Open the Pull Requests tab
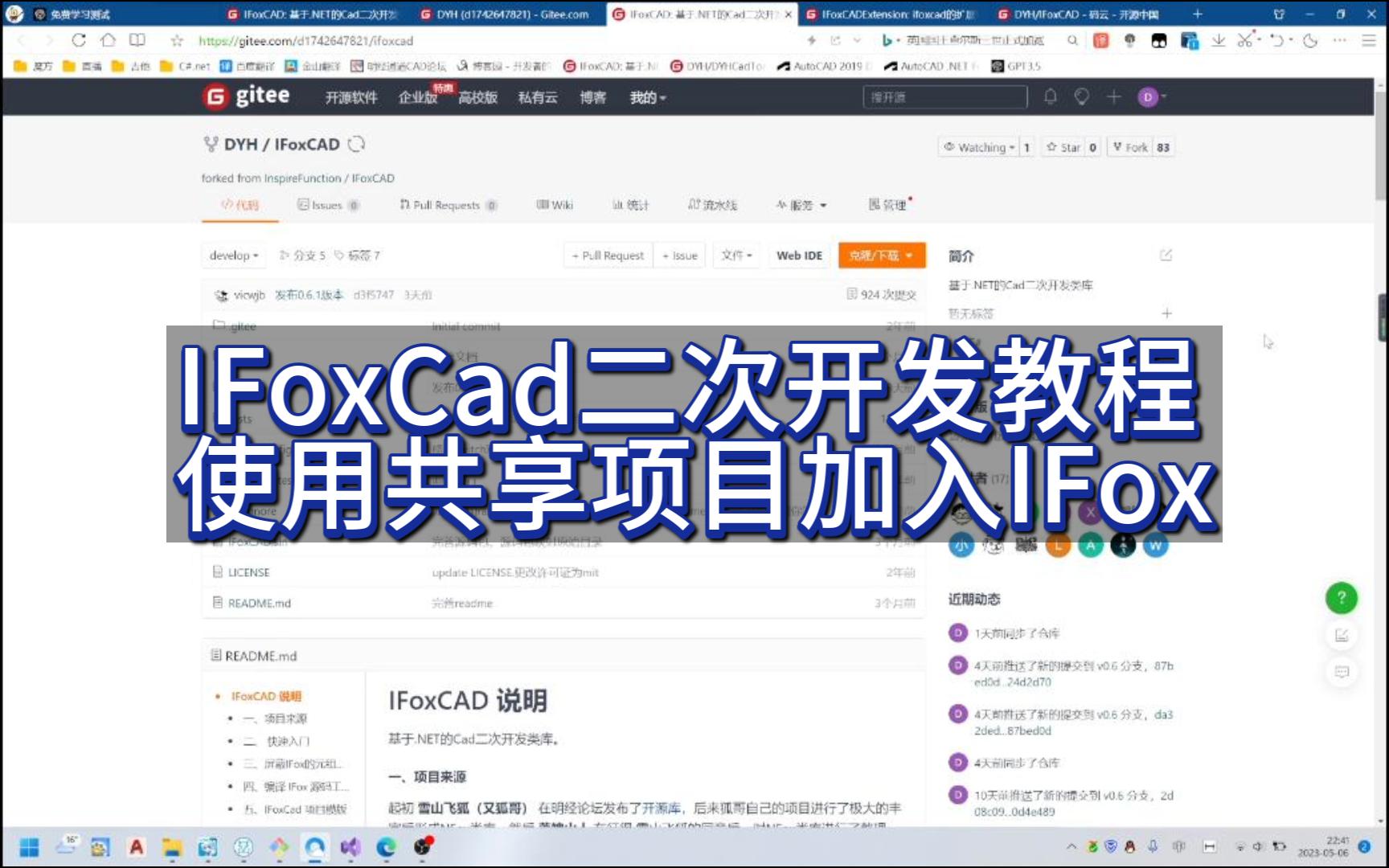1389x868 pixels. pyautogui.click(x=447, y=205)
